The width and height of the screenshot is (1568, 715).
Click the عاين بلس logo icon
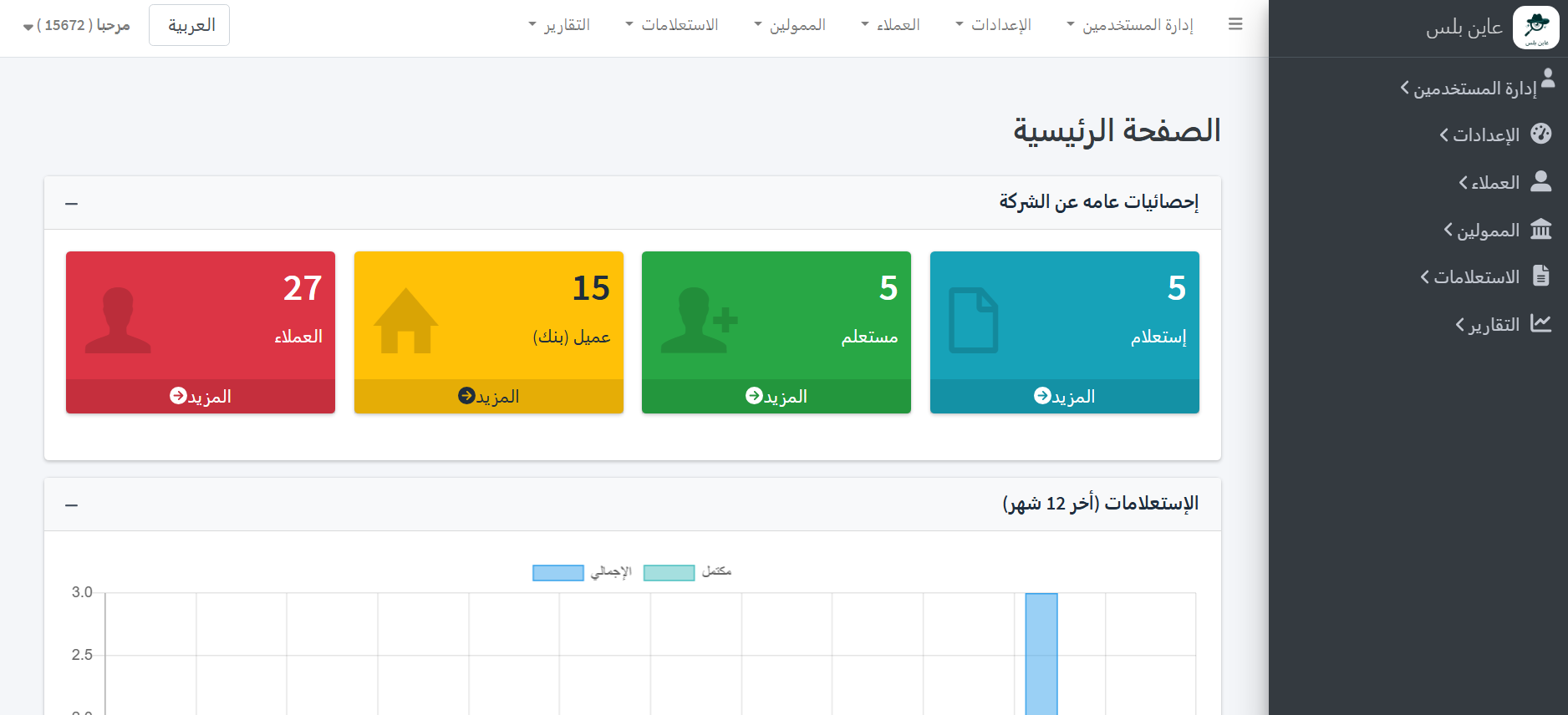click(x=1535, y=28)
